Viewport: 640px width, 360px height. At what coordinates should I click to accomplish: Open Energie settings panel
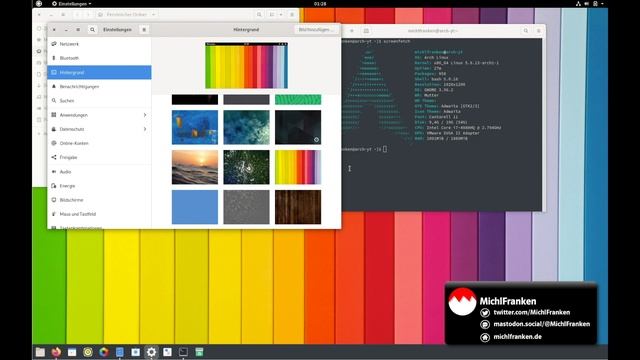pos(99,186)
